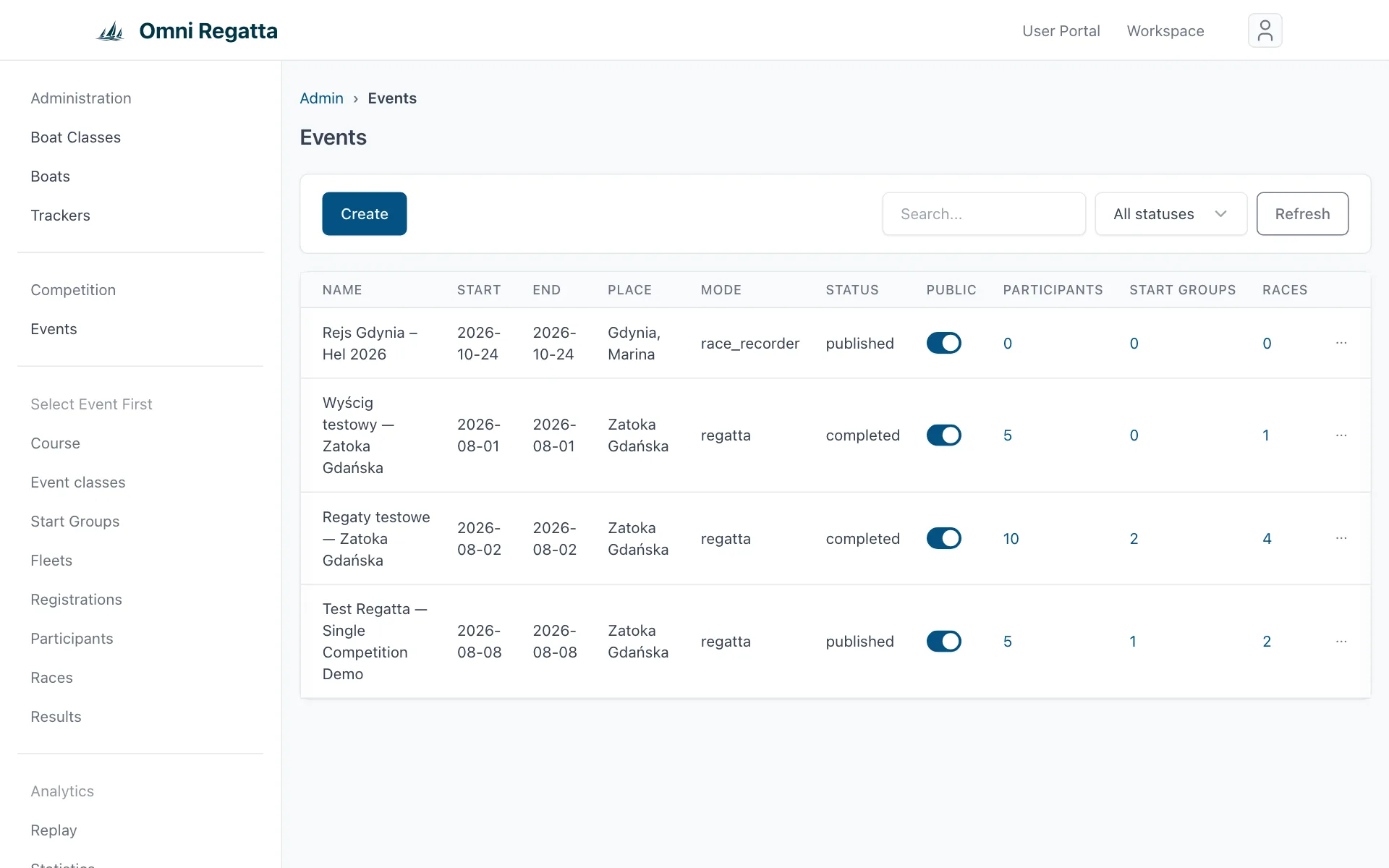Open Fleets in sidebar
Viewport: 1389px width, 868px height.
tap(51, 561)
